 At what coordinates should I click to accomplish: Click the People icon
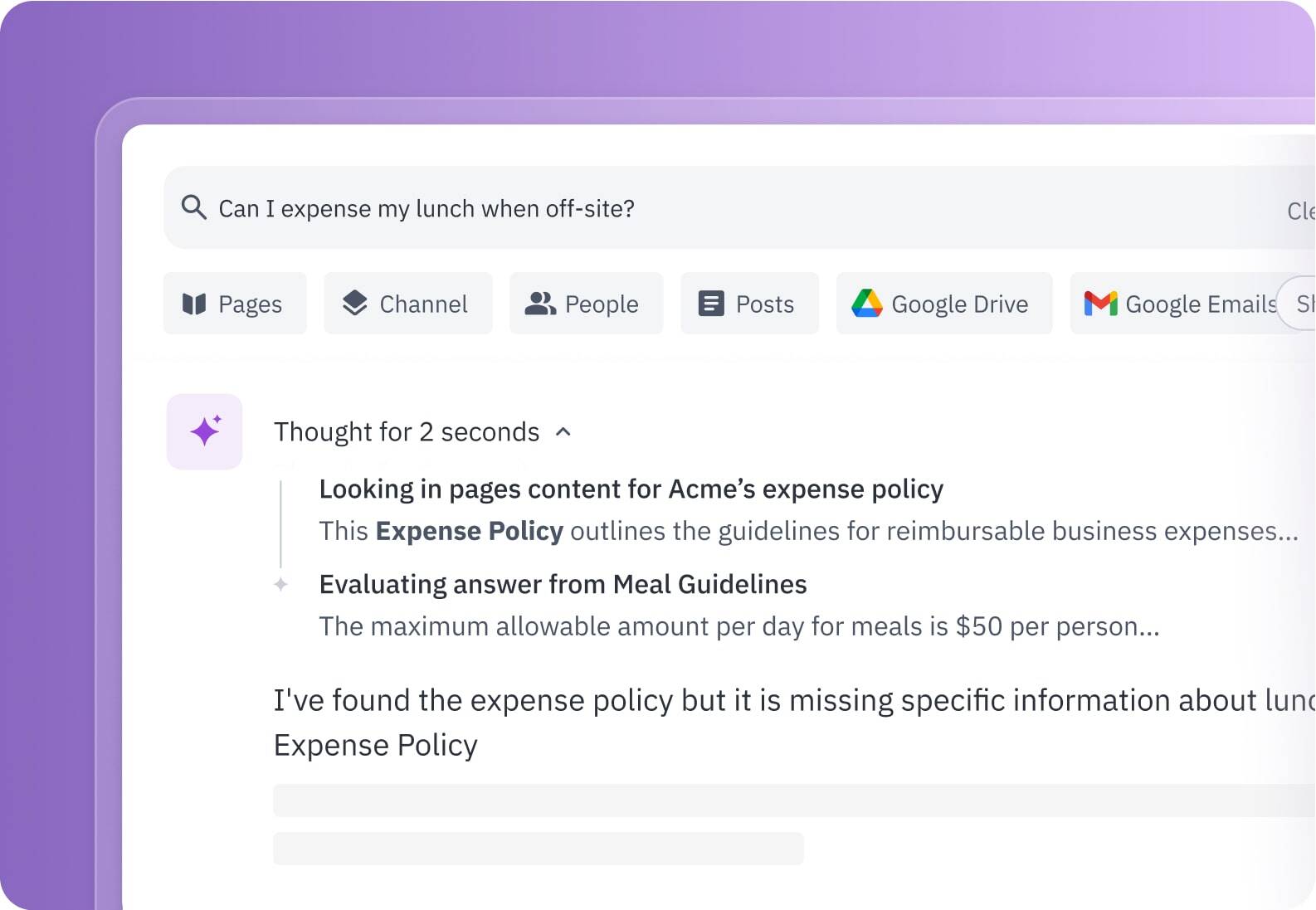pos(542,304)
